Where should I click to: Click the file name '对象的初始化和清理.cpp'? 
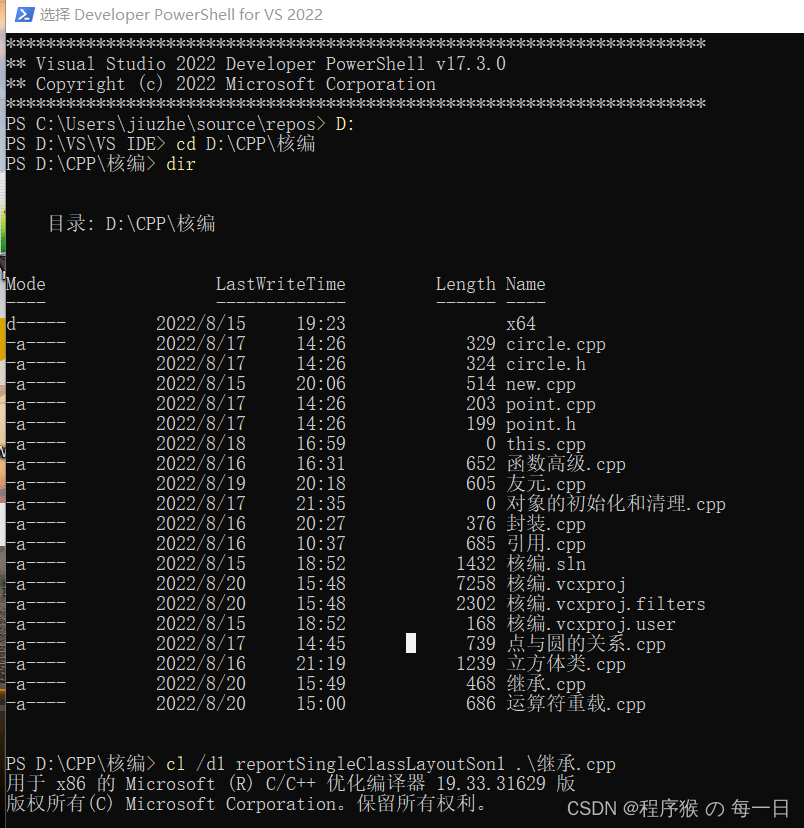pos(616,504)
